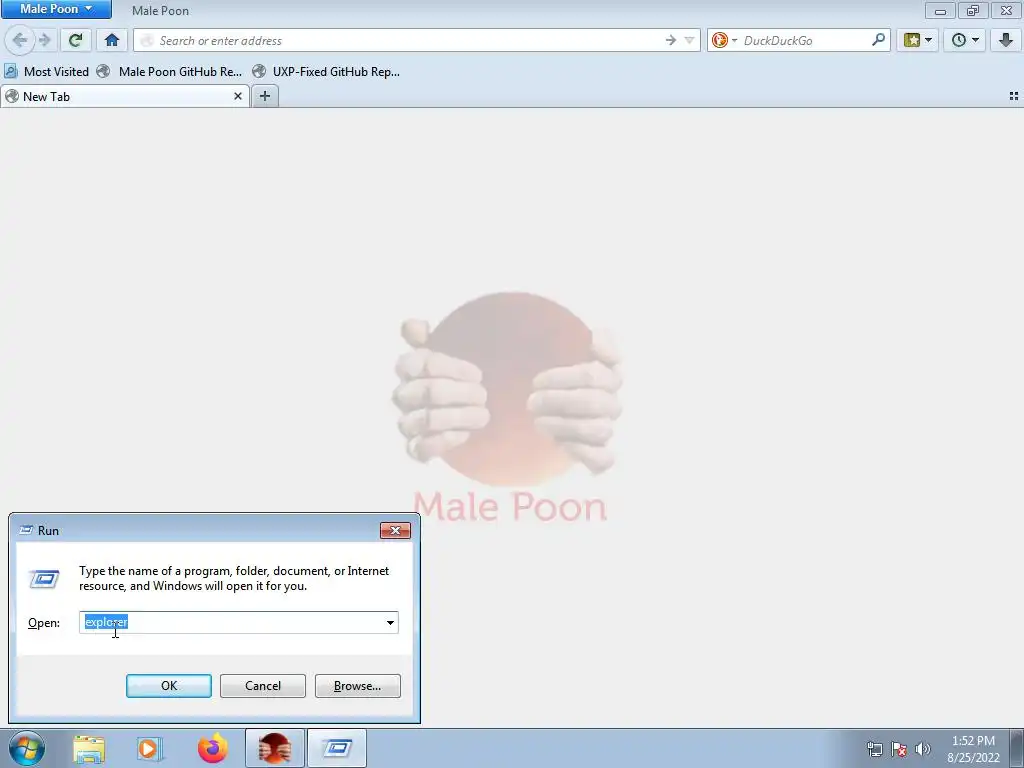Go back using the back arrow

[x=20, y=40]
